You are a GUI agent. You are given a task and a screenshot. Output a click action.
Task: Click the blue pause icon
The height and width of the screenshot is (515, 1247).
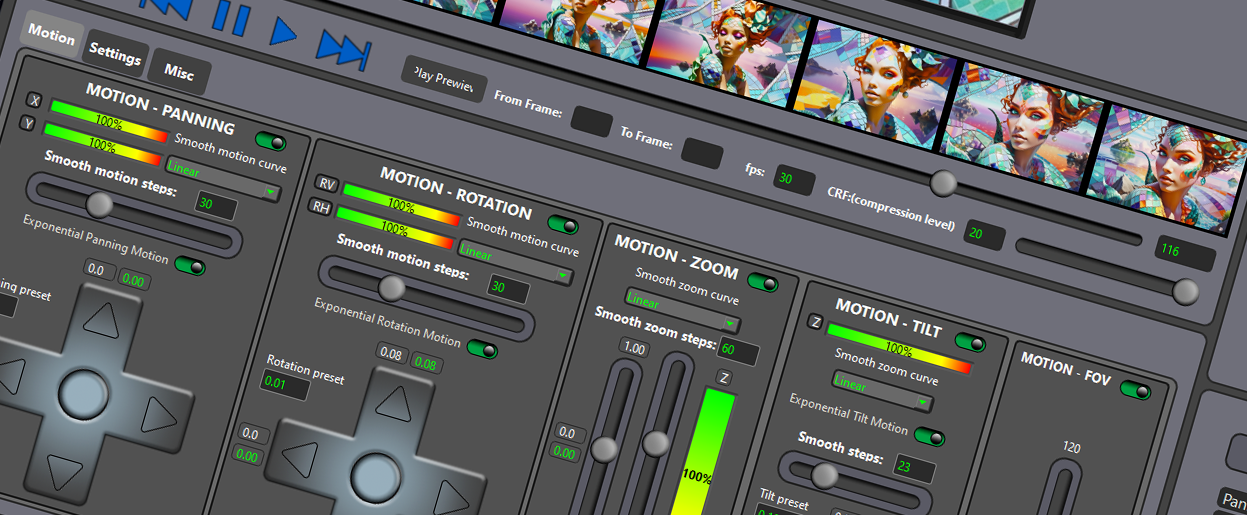231,17
